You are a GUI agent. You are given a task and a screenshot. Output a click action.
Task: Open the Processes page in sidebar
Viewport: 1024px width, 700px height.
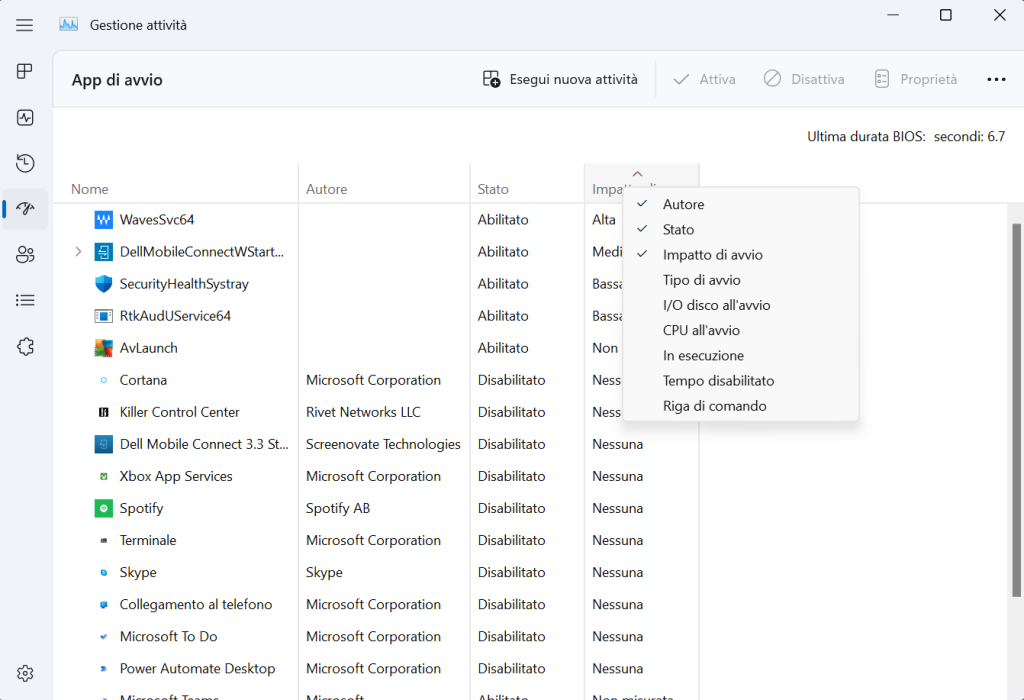[x=25, y=71]
